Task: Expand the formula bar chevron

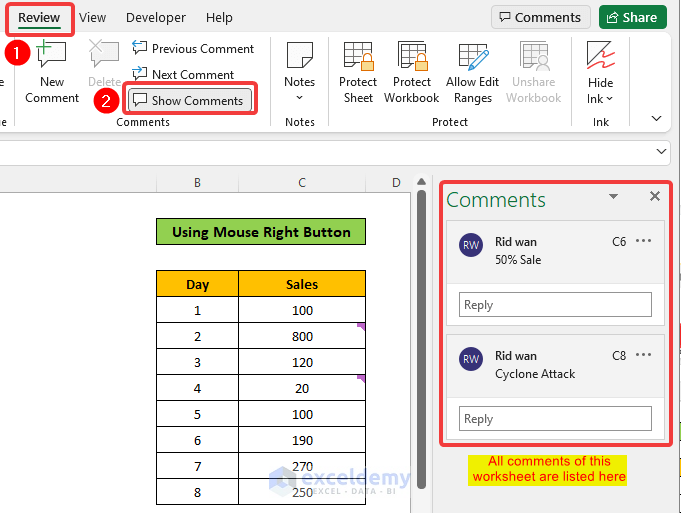Action: (x=661, y=152)
